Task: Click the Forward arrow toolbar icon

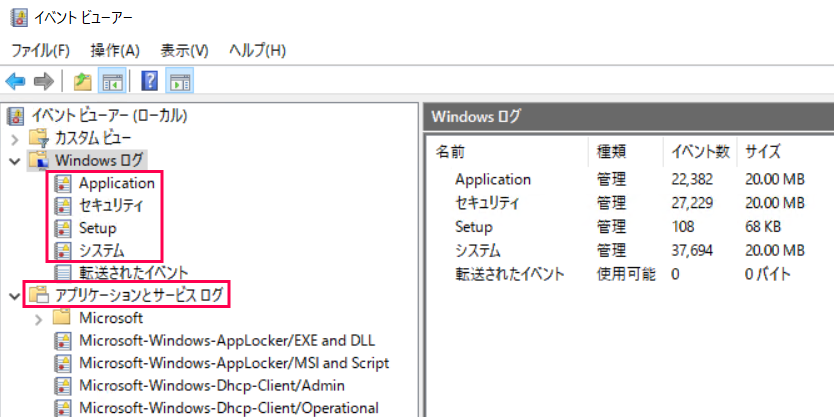Action: point(44,81)
